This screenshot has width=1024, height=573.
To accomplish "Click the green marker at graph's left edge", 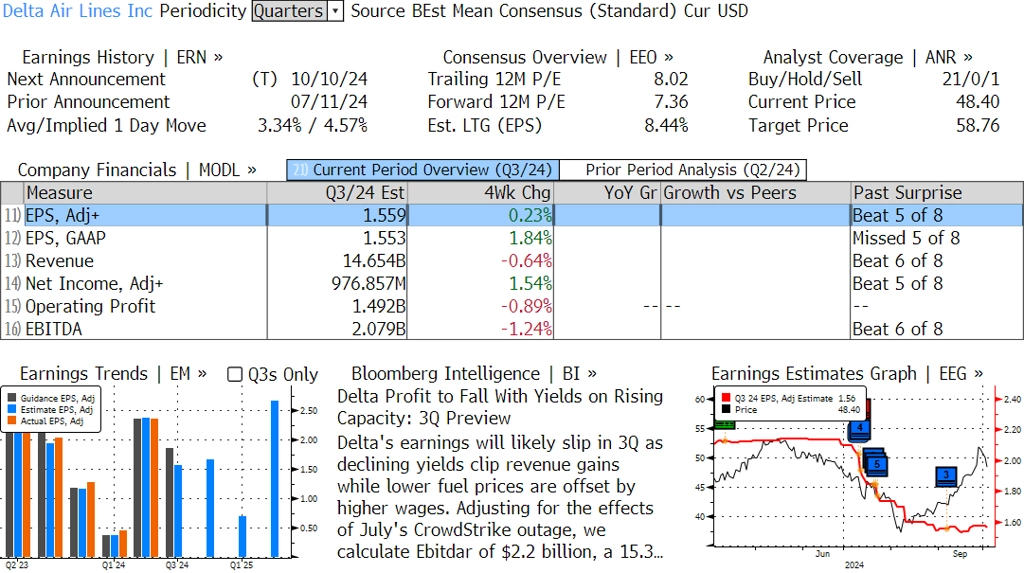I will click(x=725, y=425).
